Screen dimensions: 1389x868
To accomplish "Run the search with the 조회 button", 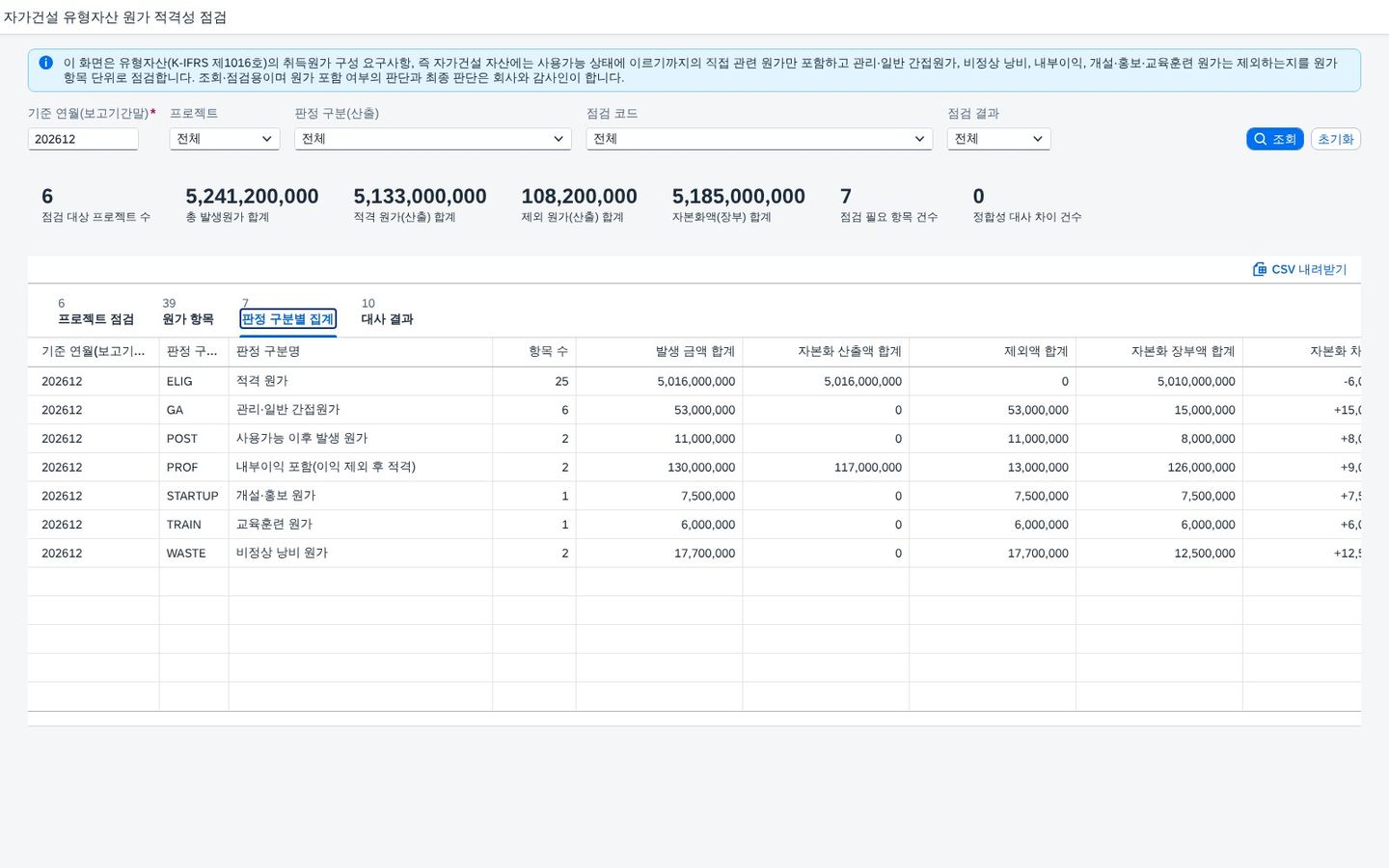I will coord(1274,139).
